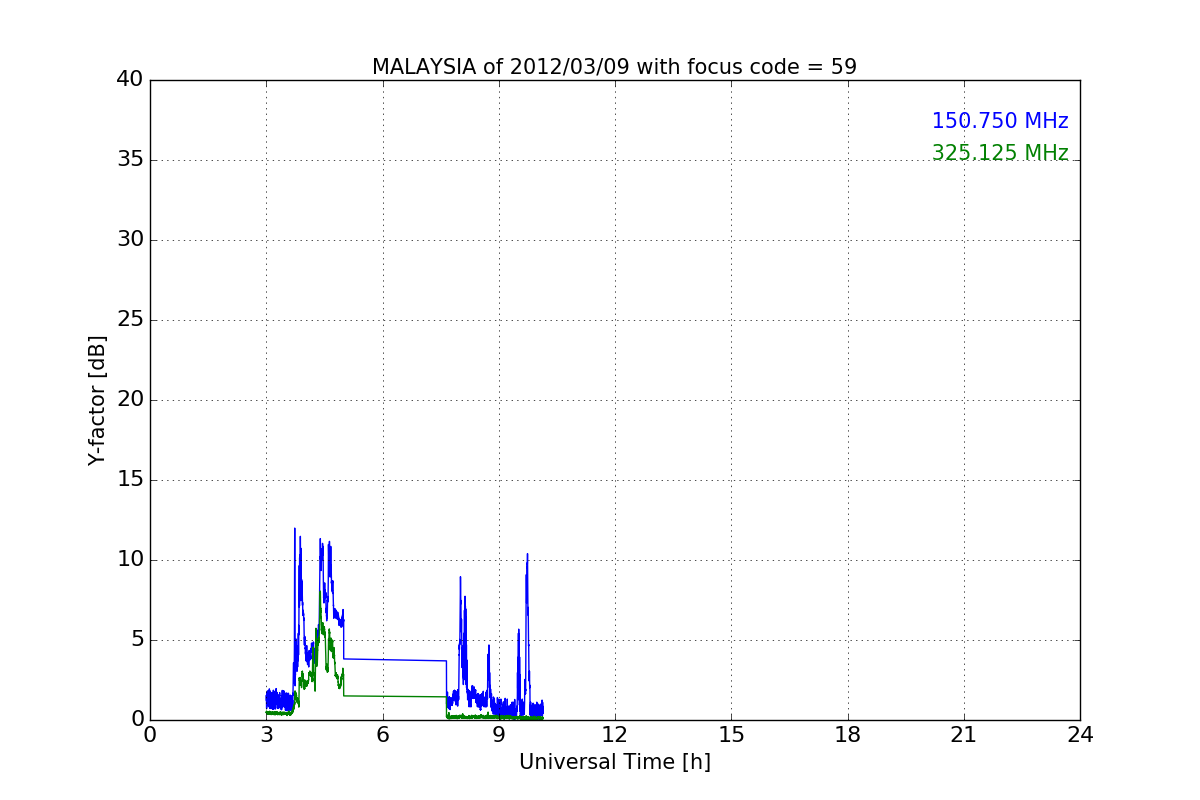Click the x-axis tick label 21
This screenshot has height=800, width=1200.
pos(964,735)
